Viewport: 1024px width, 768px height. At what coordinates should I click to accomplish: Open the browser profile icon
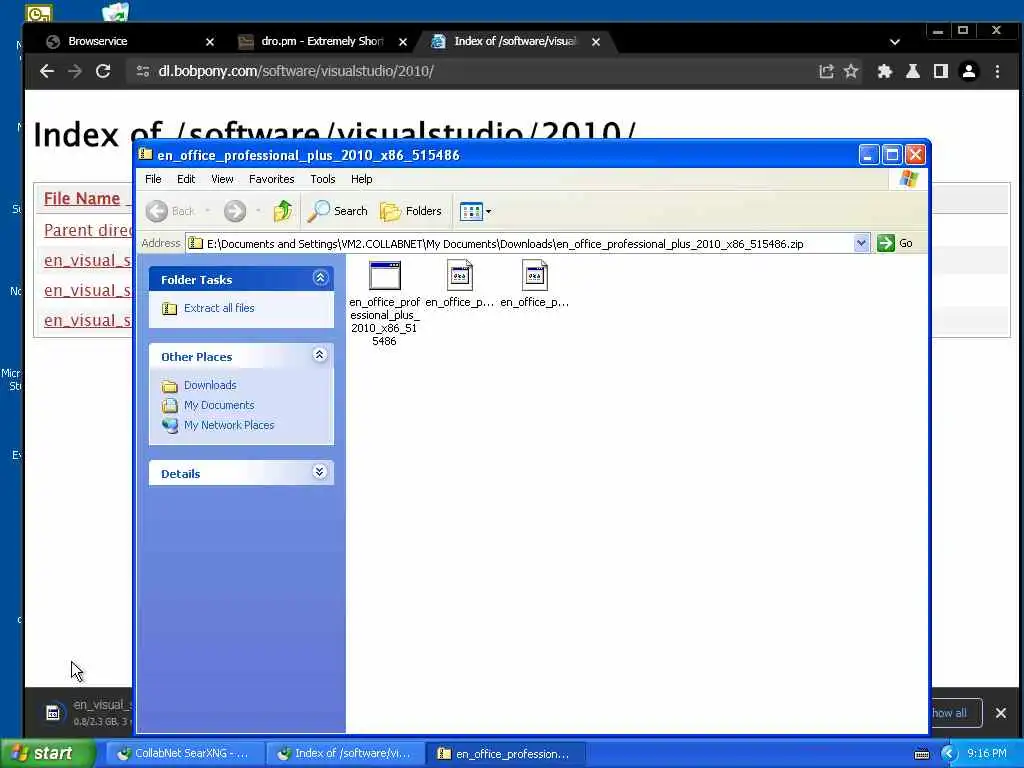click(969, 71)
